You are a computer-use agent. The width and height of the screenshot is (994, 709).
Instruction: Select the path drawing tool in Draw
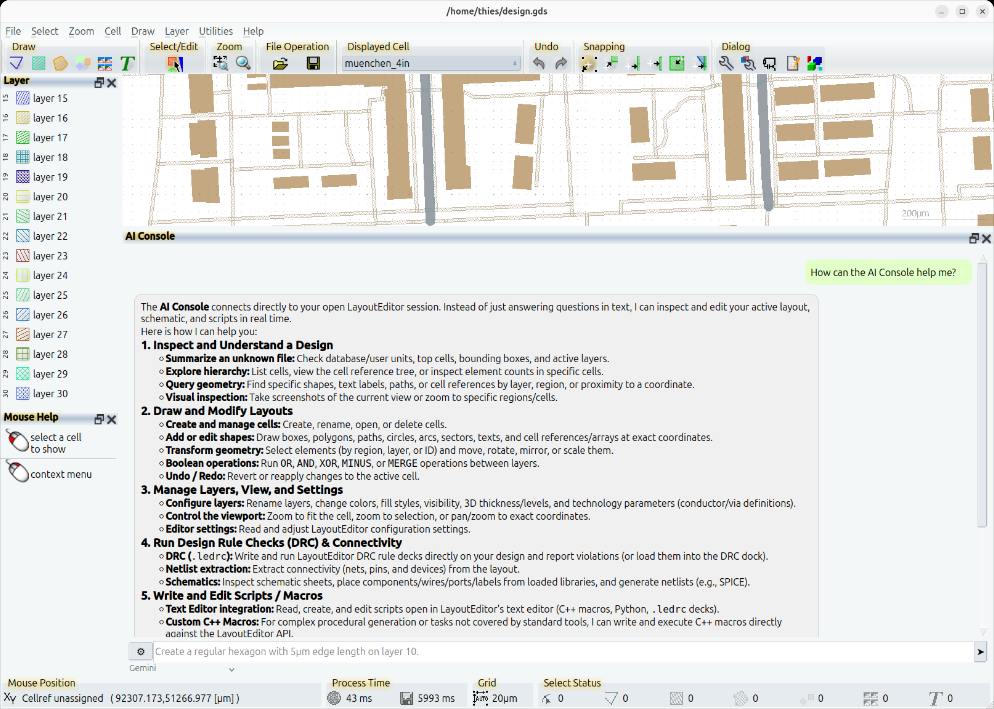(16, 63)
